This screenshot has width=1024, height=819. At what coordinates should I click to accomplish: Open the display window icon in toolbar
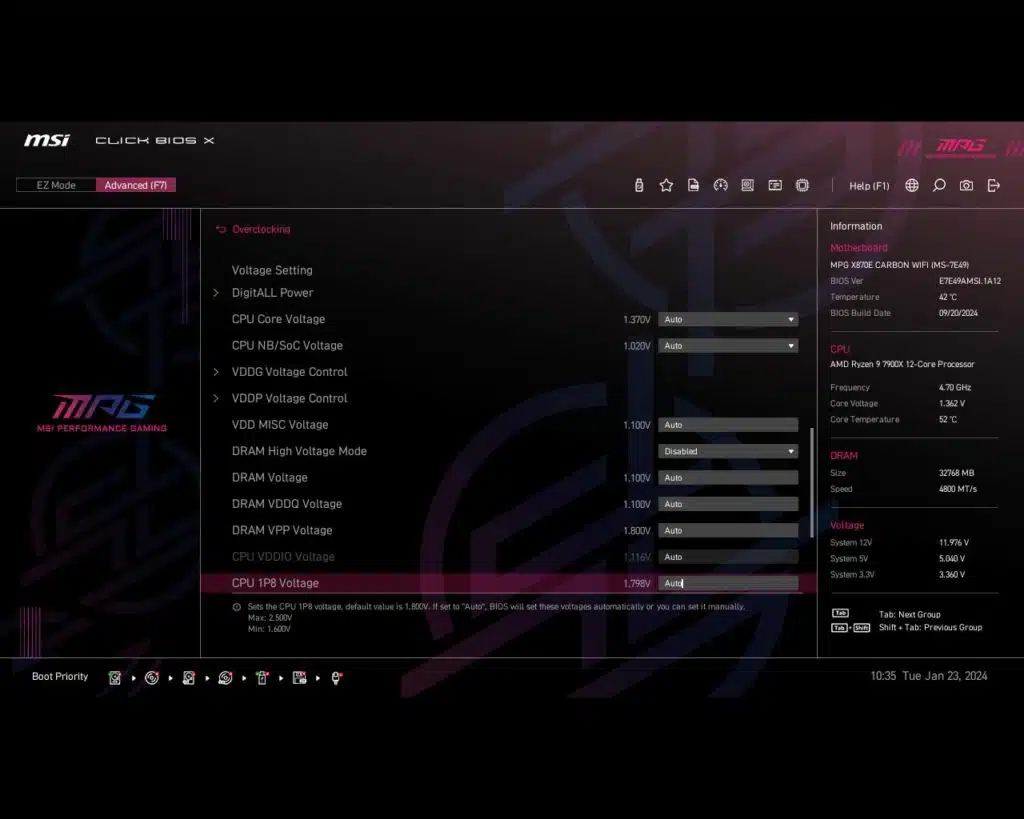click(x=775, y=185)
